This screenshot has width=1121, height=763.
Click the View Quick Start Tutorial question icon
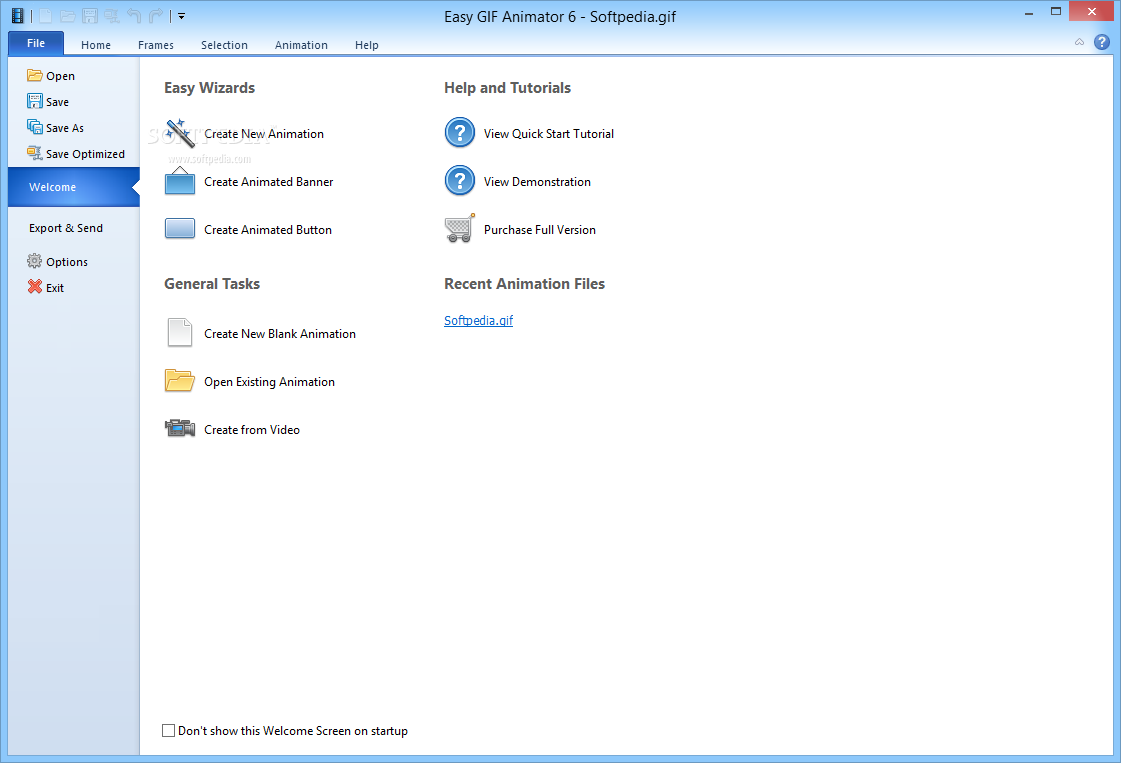pos(460,133)
